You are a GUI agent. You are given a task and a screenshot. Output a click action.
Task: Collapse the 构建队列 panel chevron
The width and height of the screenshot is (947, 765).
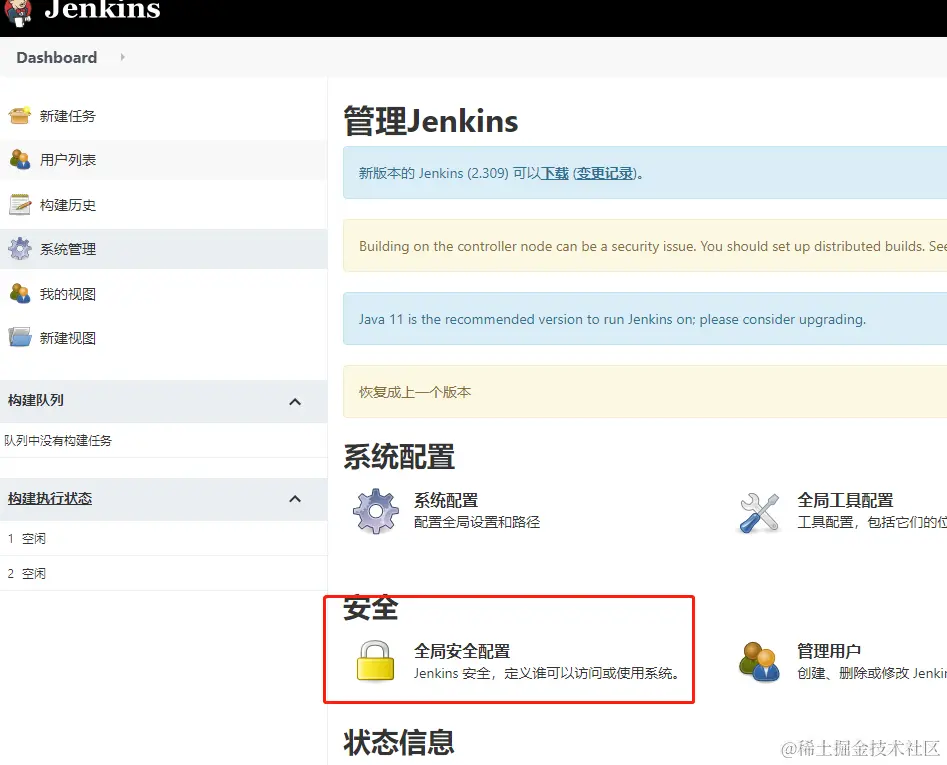click(295, 402)
